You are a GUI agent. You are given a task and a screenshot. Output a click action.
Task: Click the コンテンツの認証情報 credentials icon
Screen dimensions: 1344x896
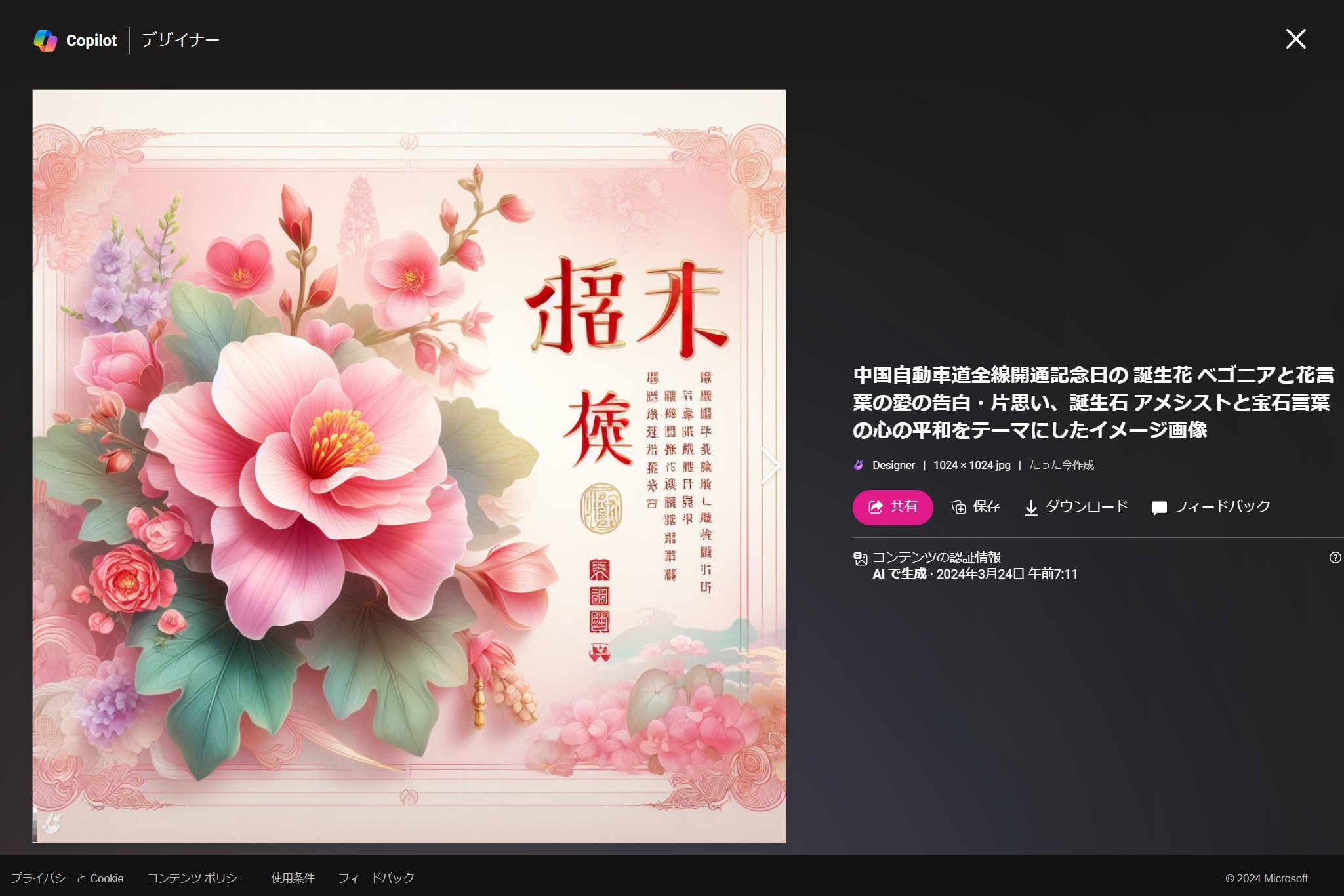[861, 559]
